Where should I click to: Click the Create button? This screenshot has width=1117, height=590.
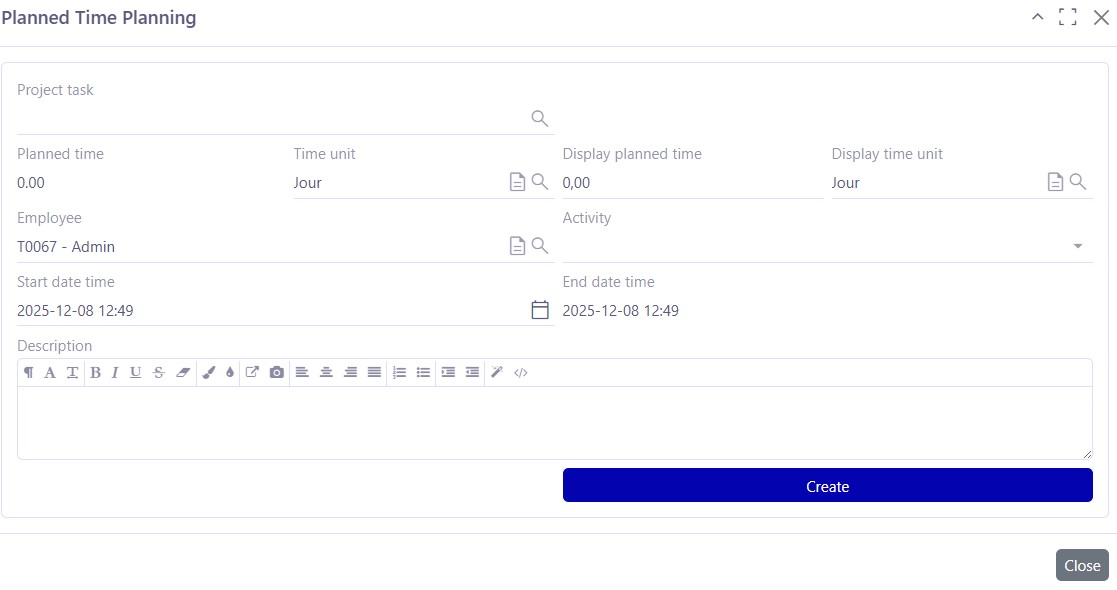click(x=828, y=485)
